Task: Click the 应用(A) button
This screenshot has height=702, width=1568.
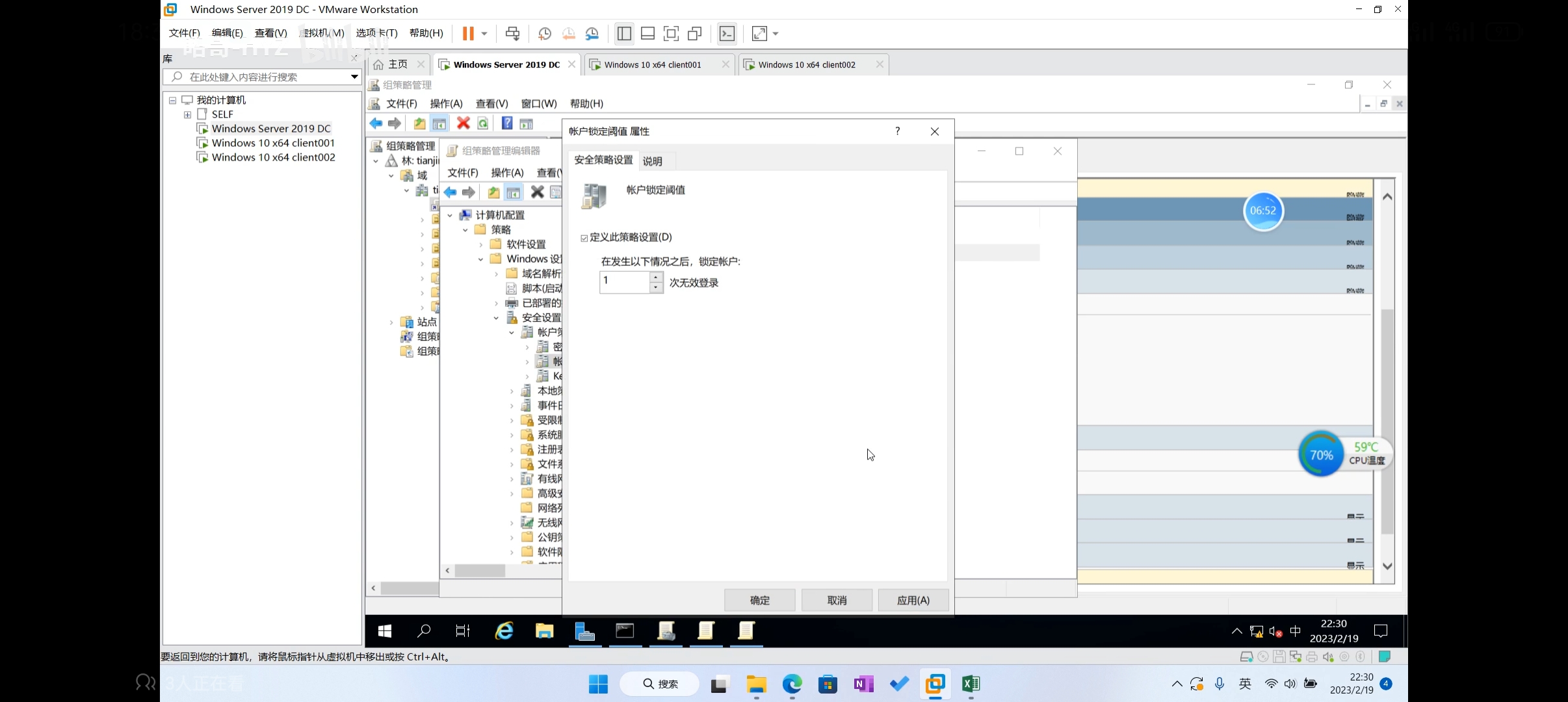Action: tap(913, 600)
